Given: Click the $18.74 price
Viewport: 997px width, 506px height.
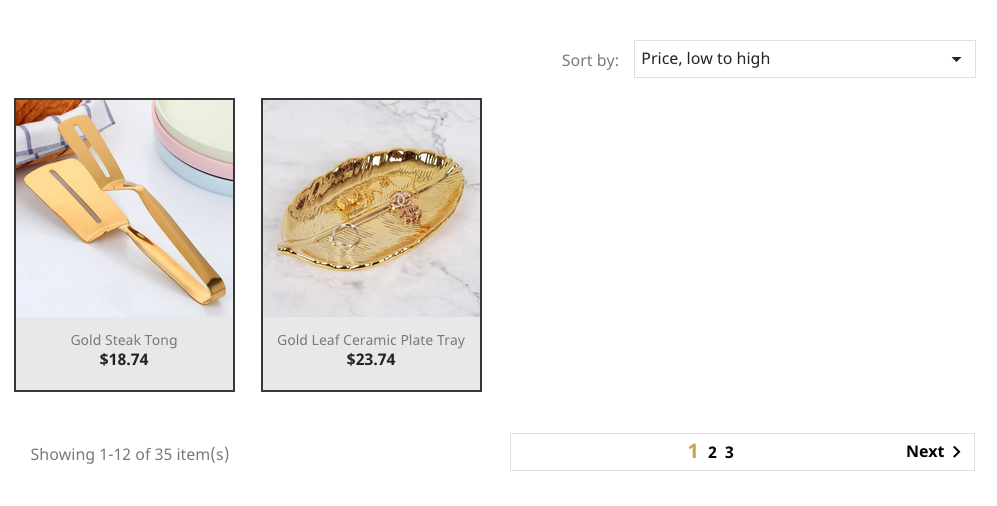Looking at the screenshot, I should pyautogui.click(x=124, y=360).
